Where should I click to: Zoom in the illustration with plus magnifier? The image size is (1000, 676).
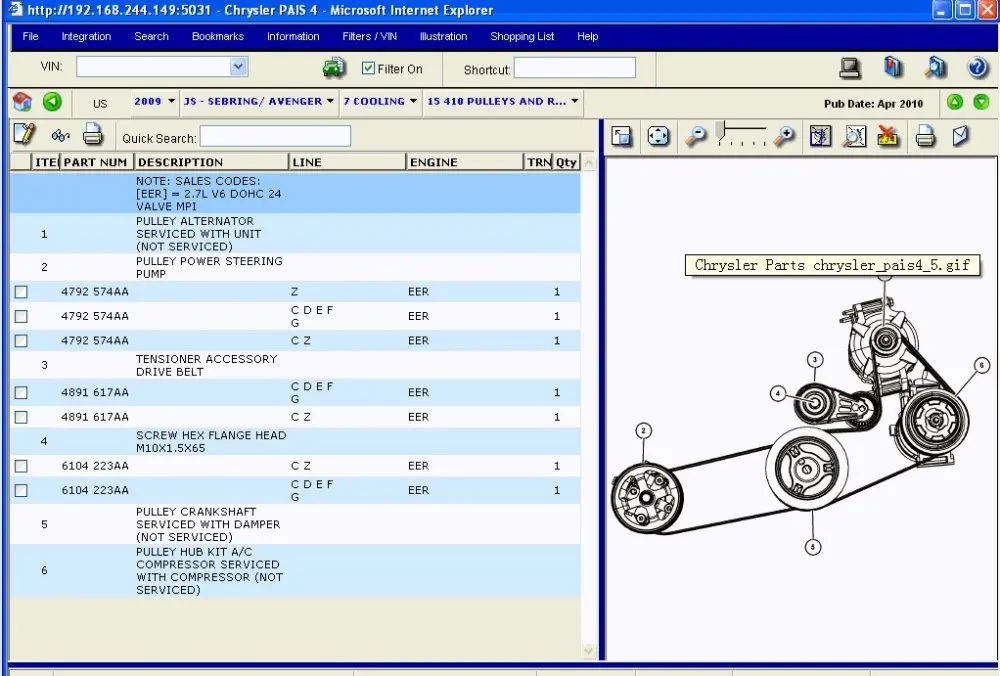(784, 136)
